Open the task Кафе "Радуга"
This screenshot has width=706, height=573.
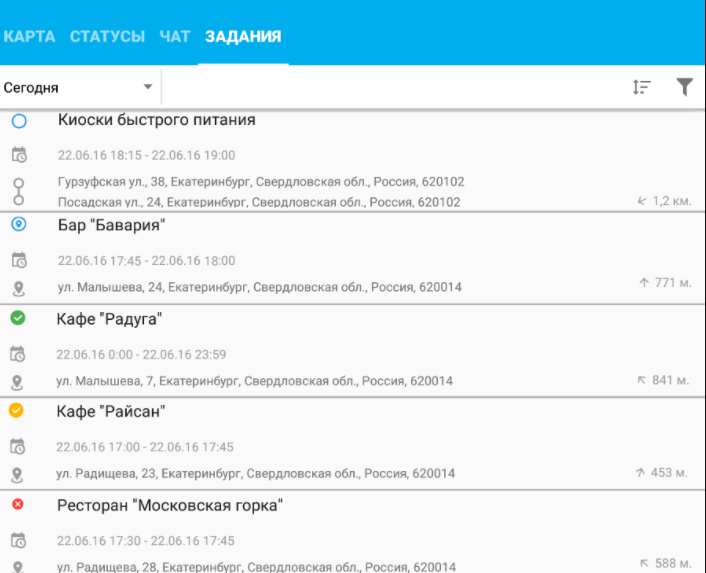click(x=109, y=319)
